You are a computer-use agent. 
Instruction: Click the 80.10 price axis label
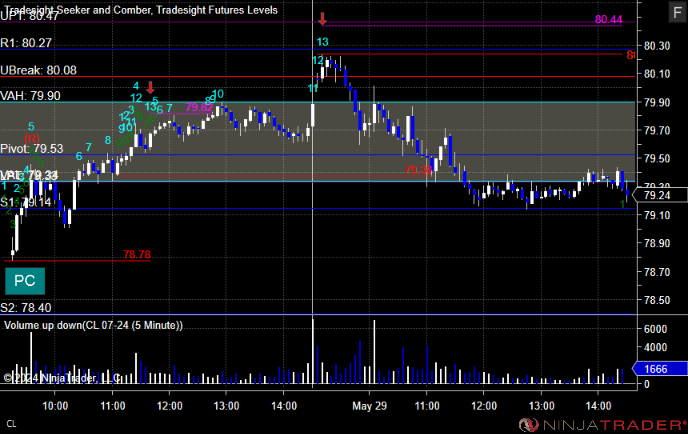click(x=657, y=74)
